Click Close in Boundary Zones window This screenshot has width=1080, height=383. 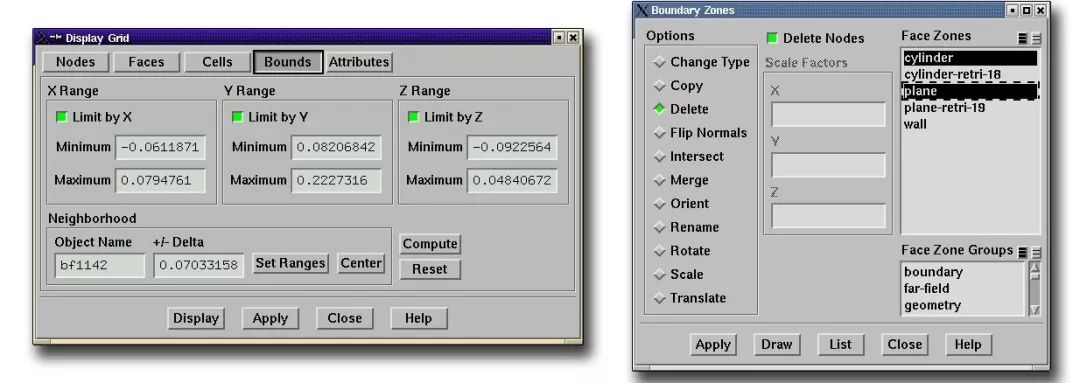coord(904,344)
